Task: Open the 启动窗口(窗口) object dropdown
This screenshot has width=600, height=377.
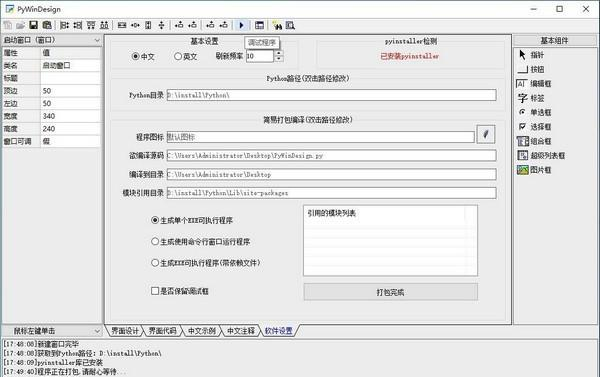Action: point(96,40)
